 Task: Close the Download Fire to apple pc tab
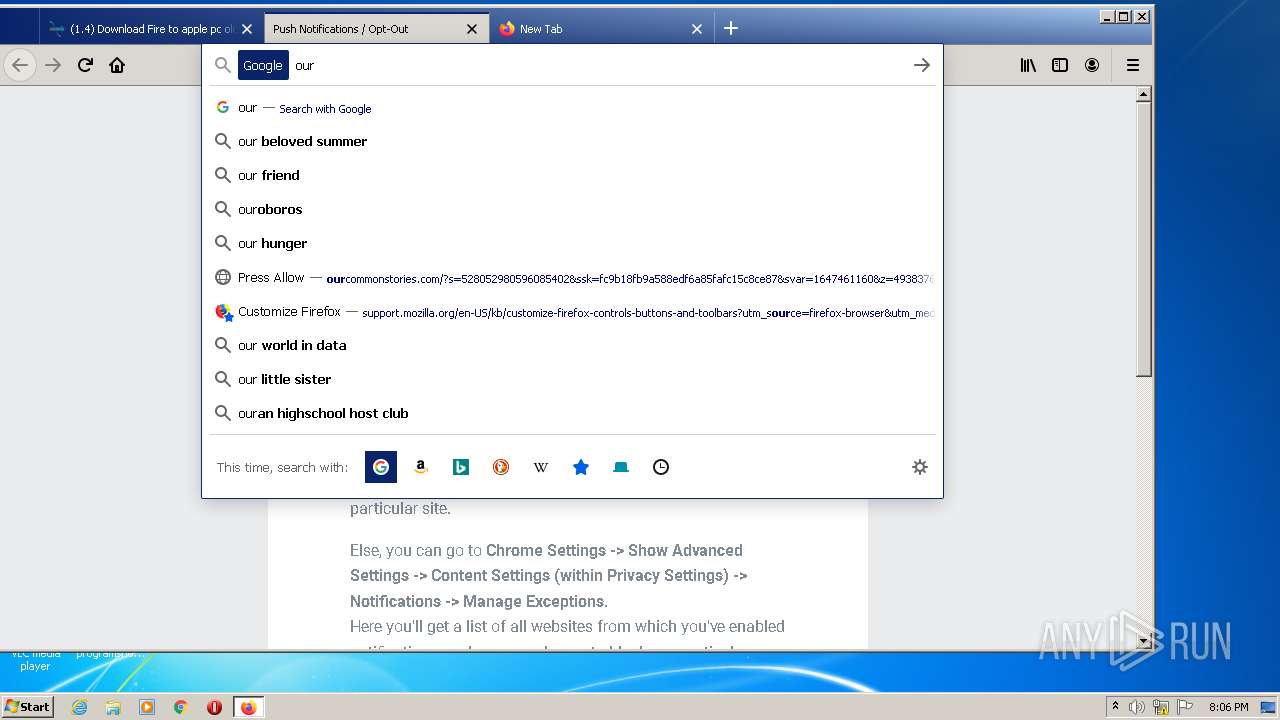pos(247,29)
